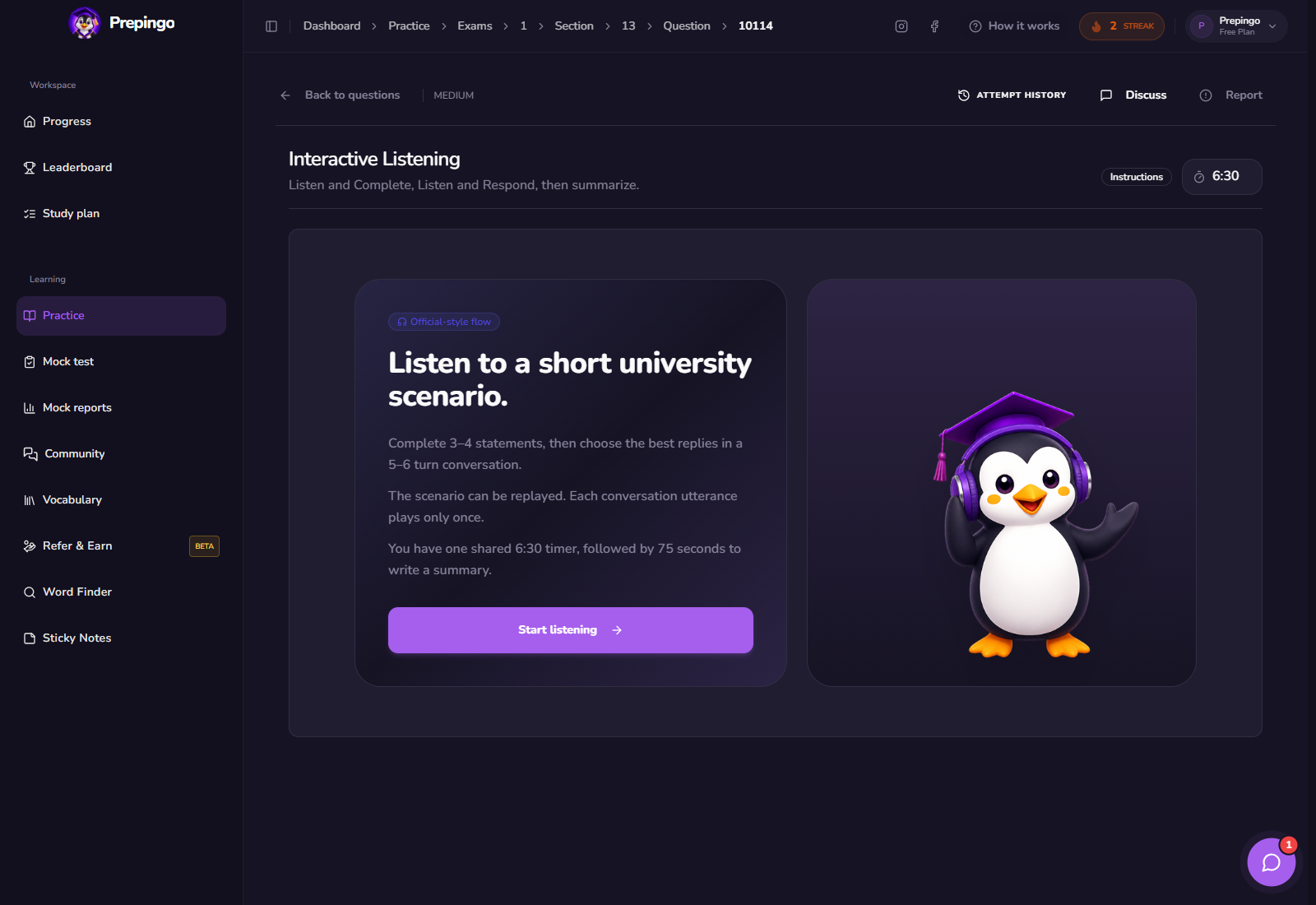
Task: Click the Practice breadcrumb
Action: pos(409,26)
